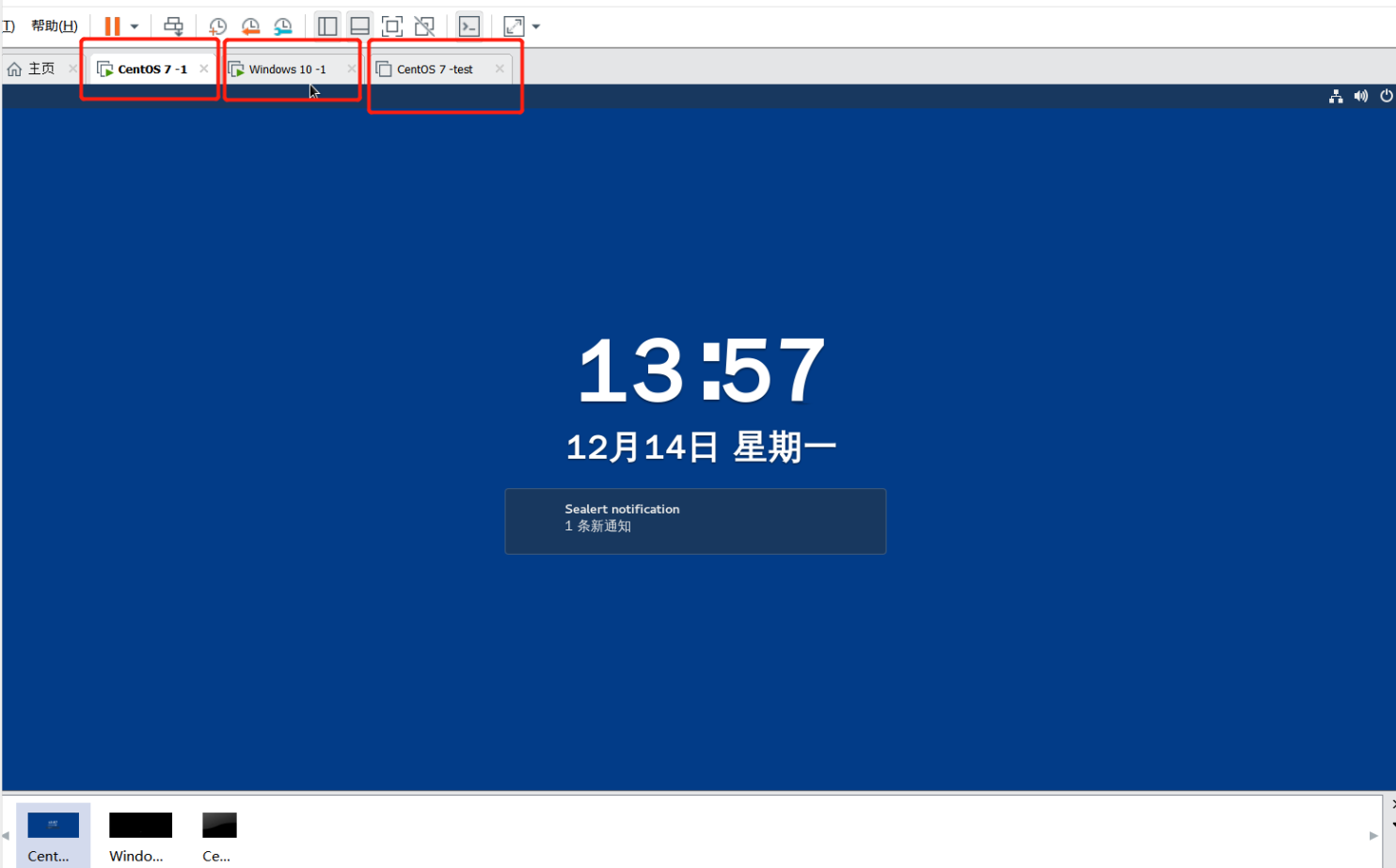
Task: Click the Send Ctrl+Alt+Del icon
Action: (x=174, y=25)
